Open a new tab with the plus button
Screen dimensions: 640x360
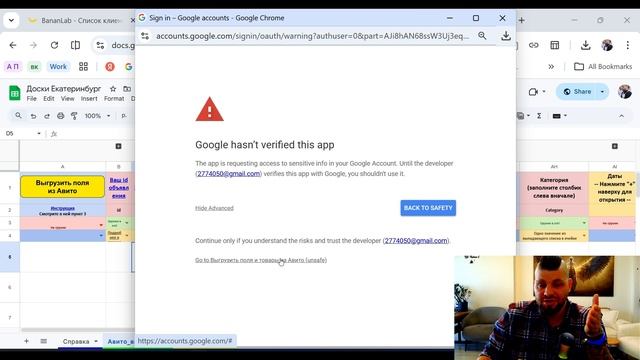[x=522, y=20]
